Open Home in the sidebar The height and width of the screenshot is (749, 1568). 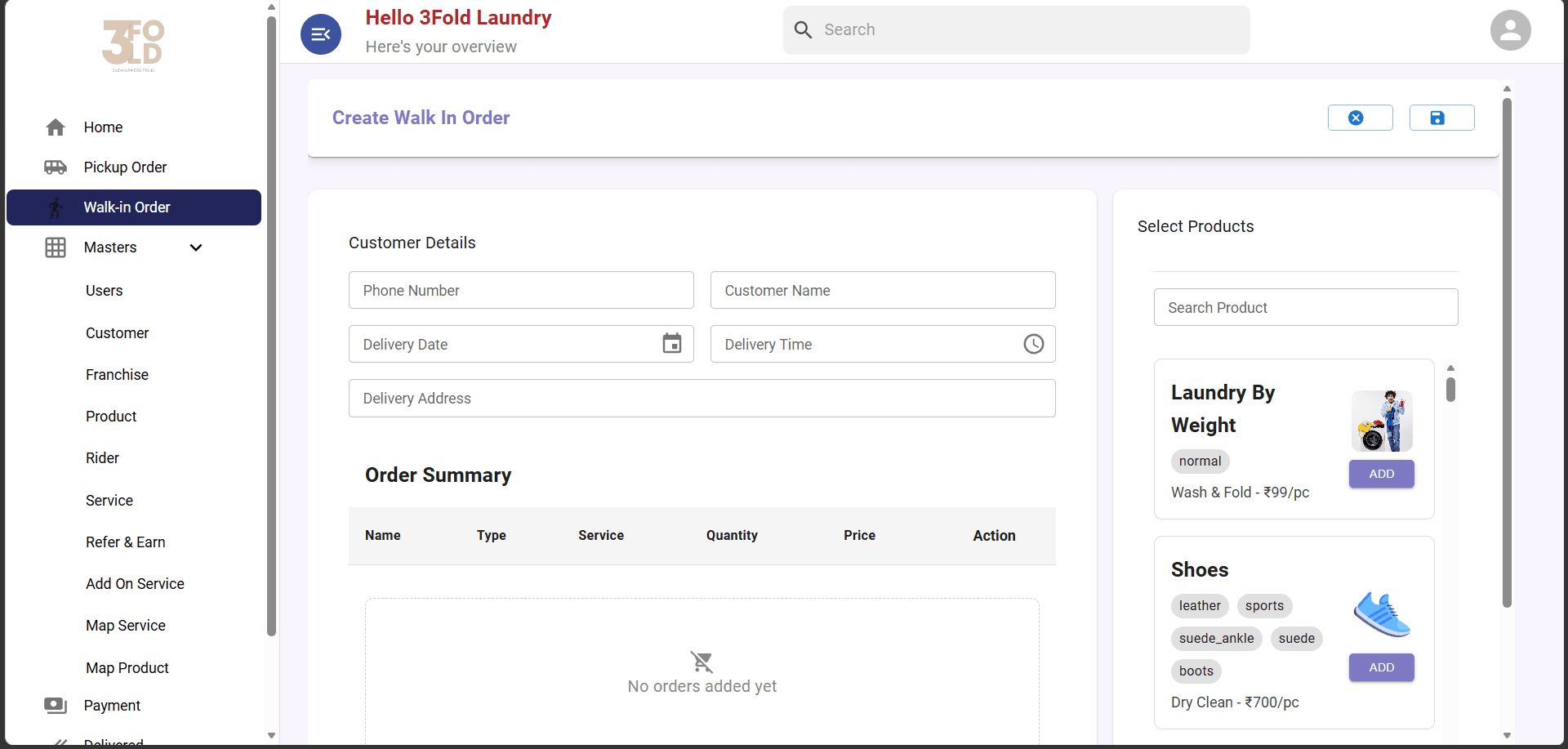pos(103,127)
